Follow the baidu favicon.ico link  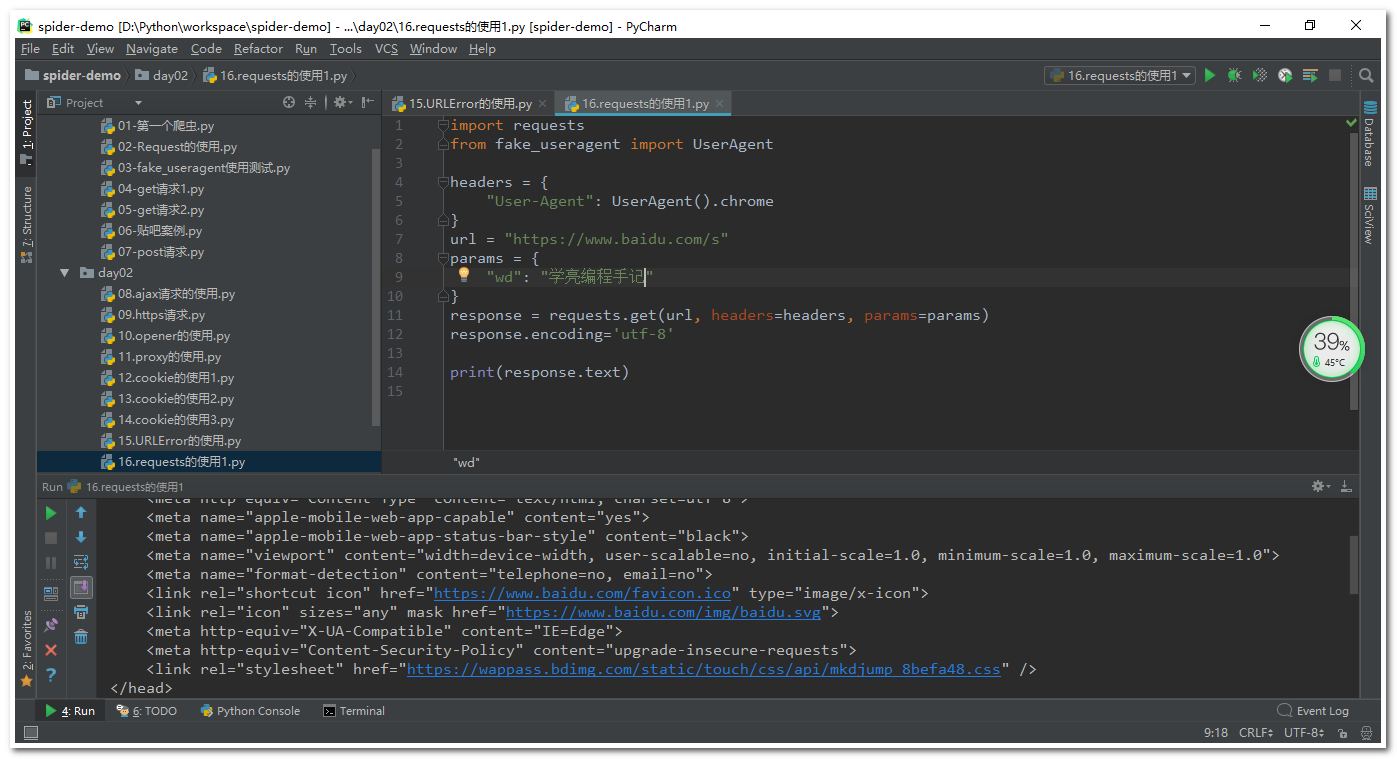(582, 593)
